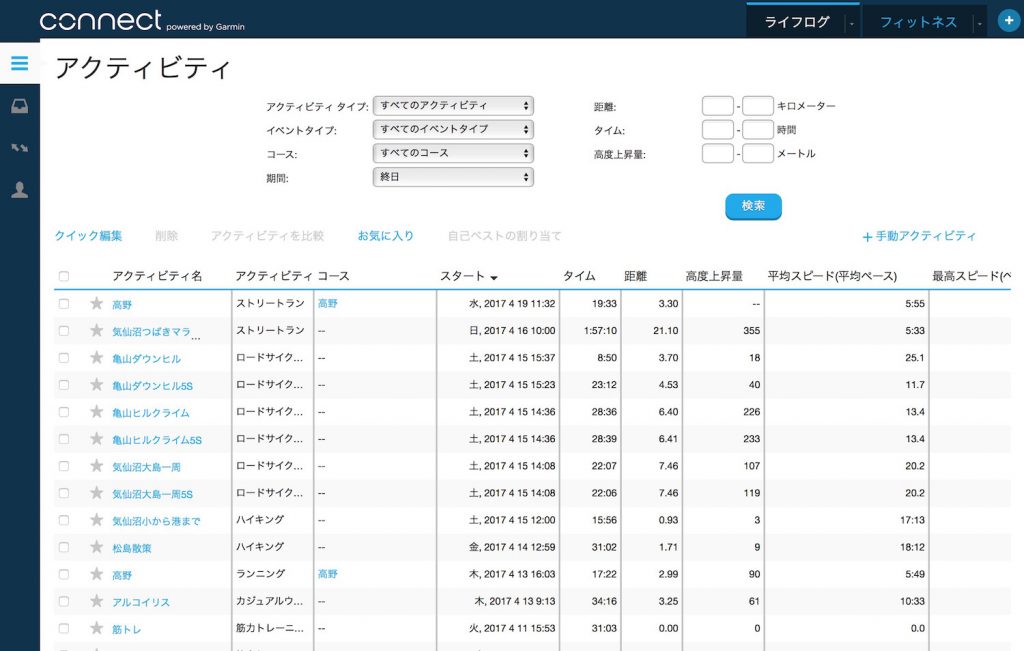Check the box for 気仙沼大島一周5S row
Image resolution: width=1024 pixels, height=651 pixels.
pos(64,494)
